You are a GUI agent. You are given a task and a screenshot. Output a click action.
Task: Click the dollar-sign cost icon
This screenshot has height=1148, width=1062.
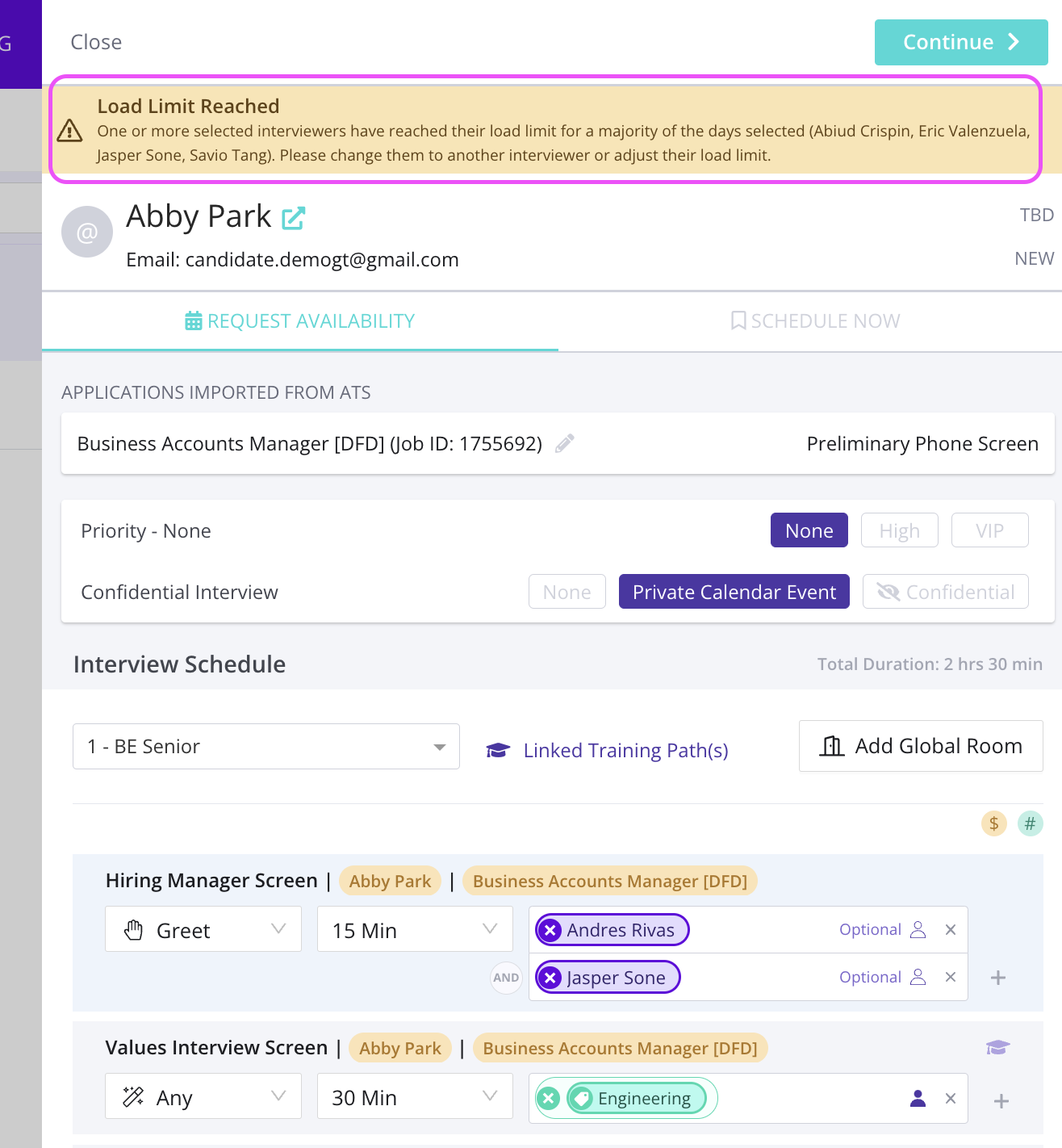(x=993, y=823)
